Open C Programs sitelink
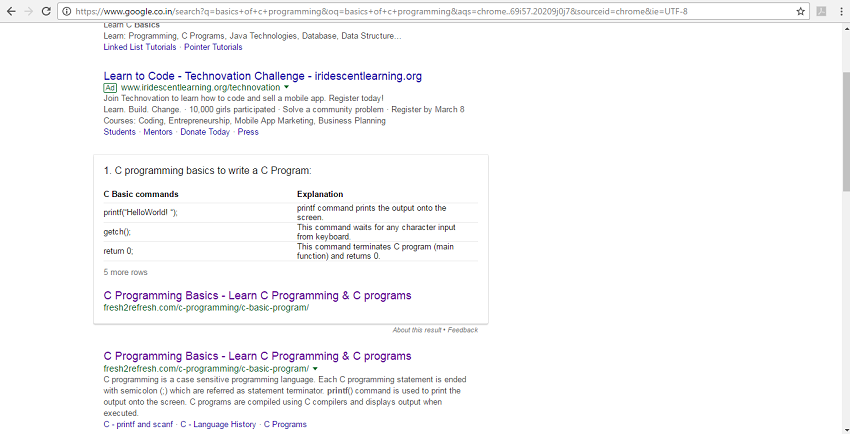Screen dimensions: 850x434 (x=285, y=424)
